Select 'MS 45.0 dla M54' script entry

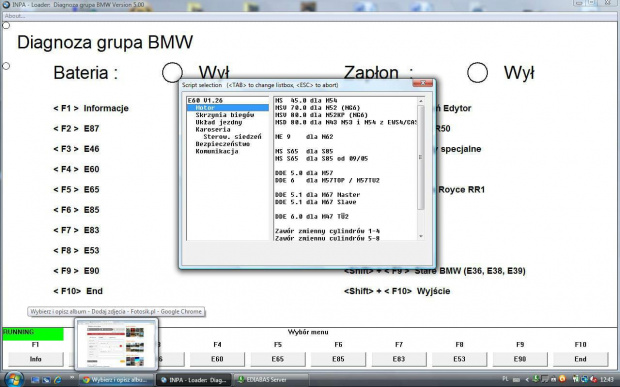306,100
